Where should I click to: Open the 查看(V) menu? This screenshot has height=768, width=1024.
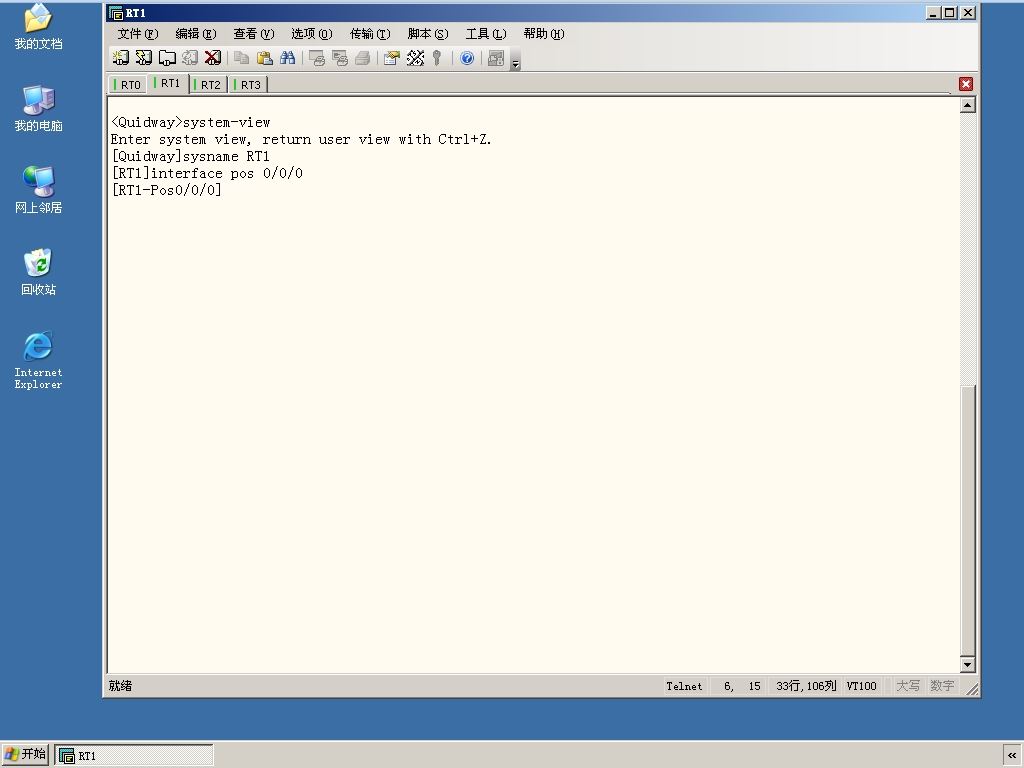[254, 34]
